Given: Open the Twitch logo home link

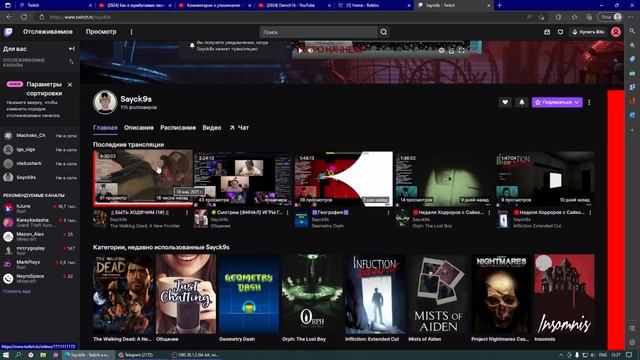Looking at the screenshot, I should click(x=8, y=32).
